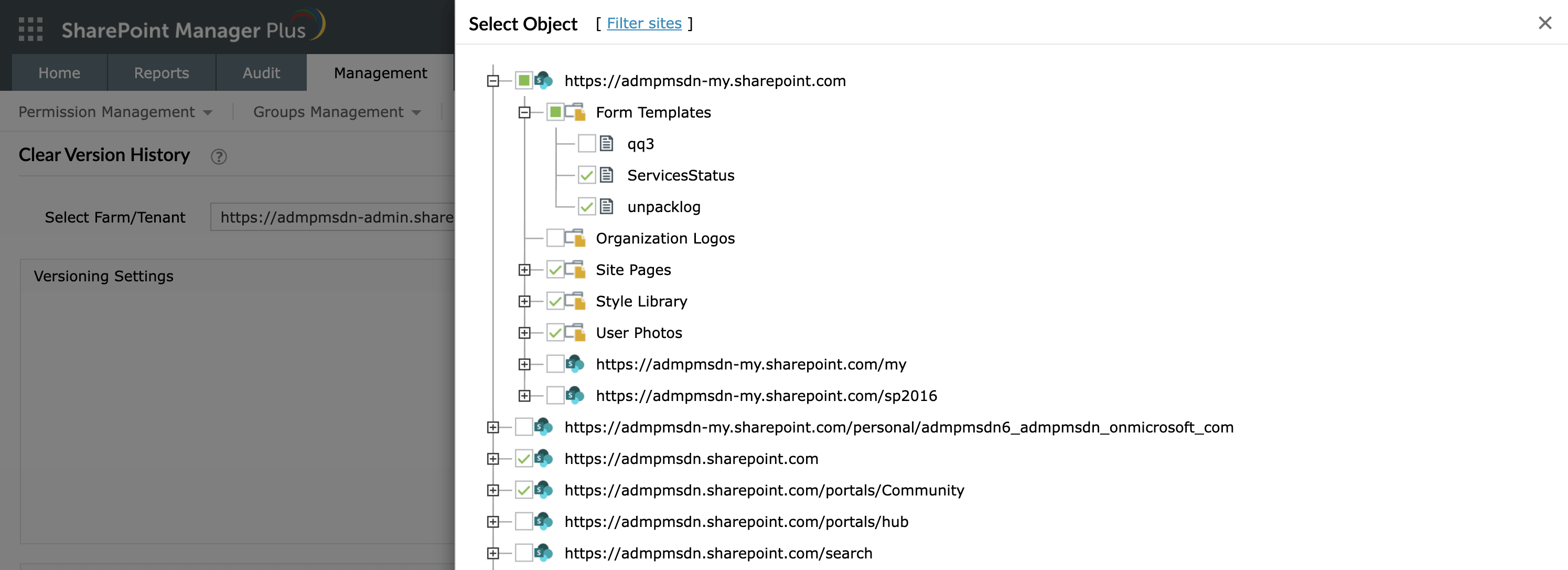Click the Form Templates library folder icon
This screenshot has height=570, width=1568.
pyautogui.click(x=575, y=112)
